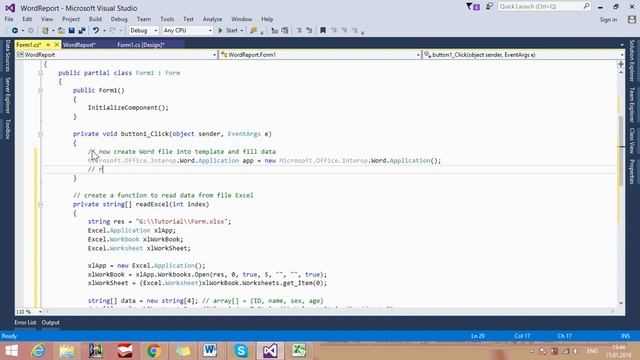Open the Edit menu

[27, 19]
